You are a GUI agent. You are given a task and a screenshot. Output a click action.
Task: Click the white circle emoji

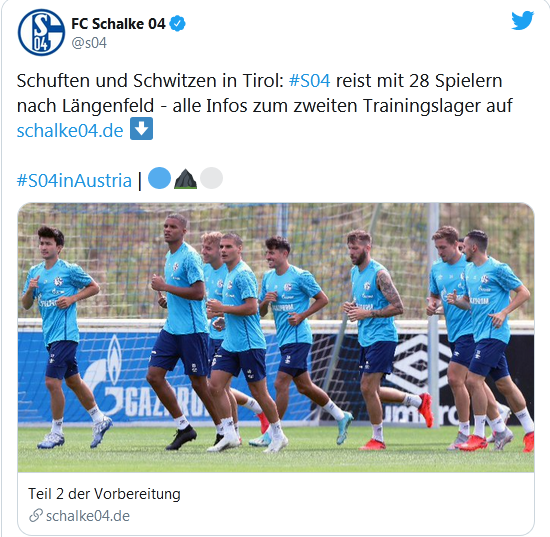211,178
